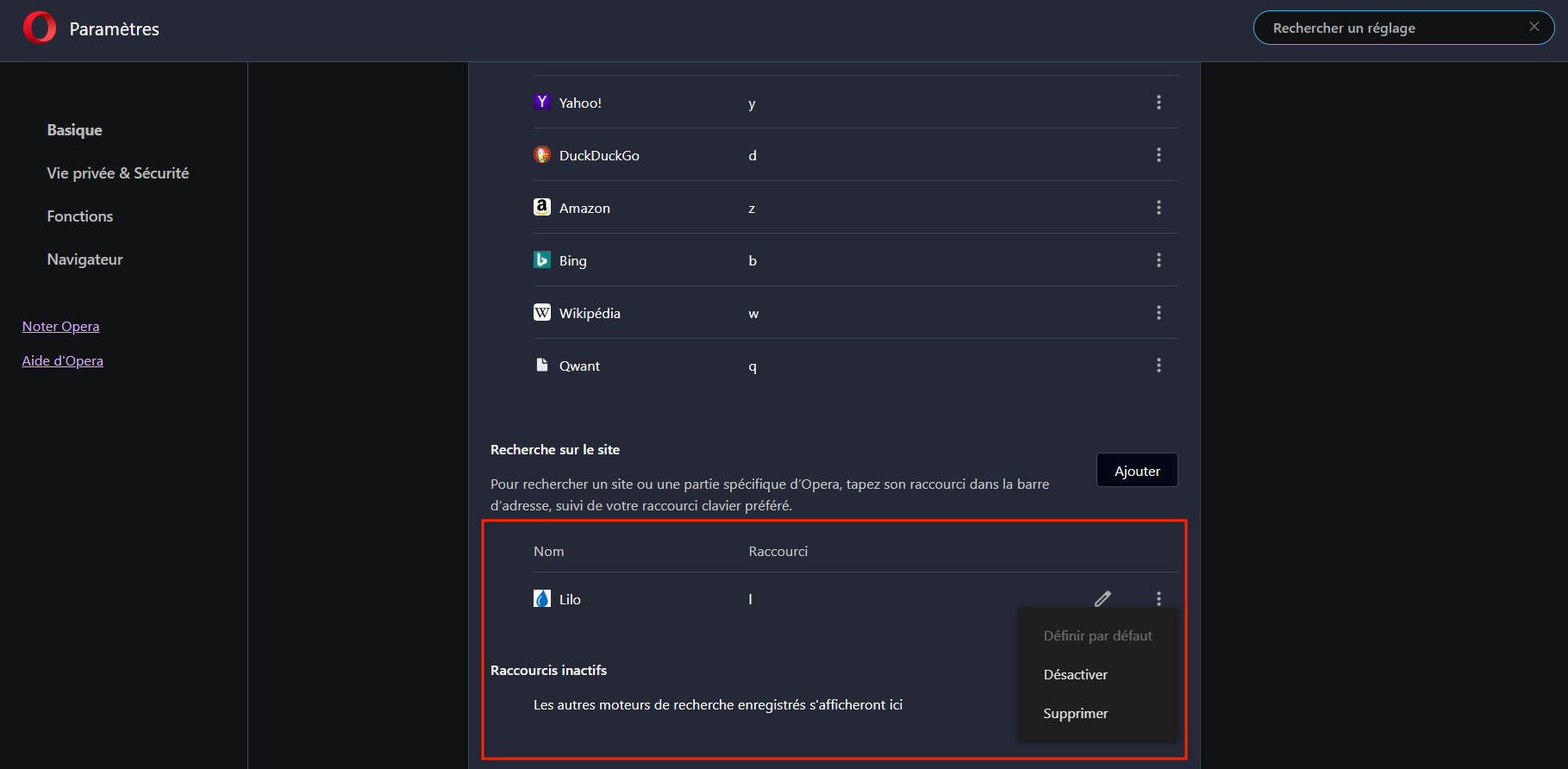The height and width of the screenshot is (769, 1568).
Task: Click the Bing engine name
Action: click(572, 261)
